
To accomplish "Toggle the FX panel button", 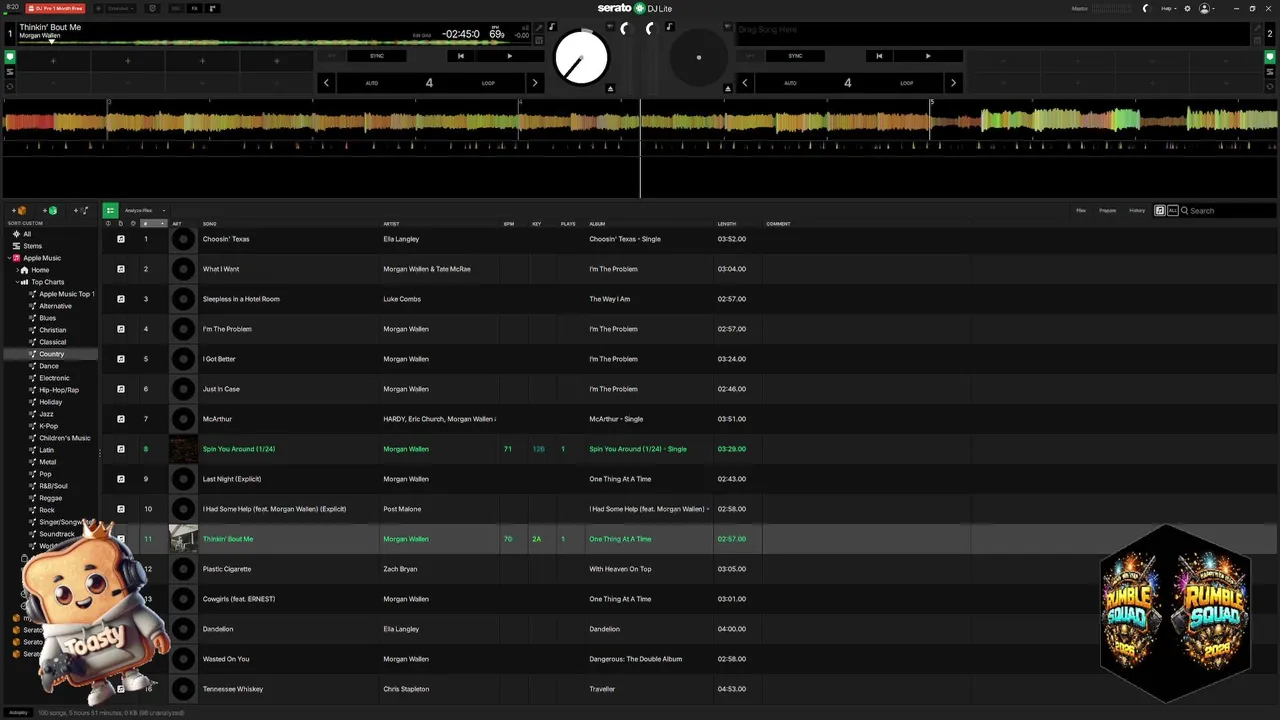I will 194,9.
